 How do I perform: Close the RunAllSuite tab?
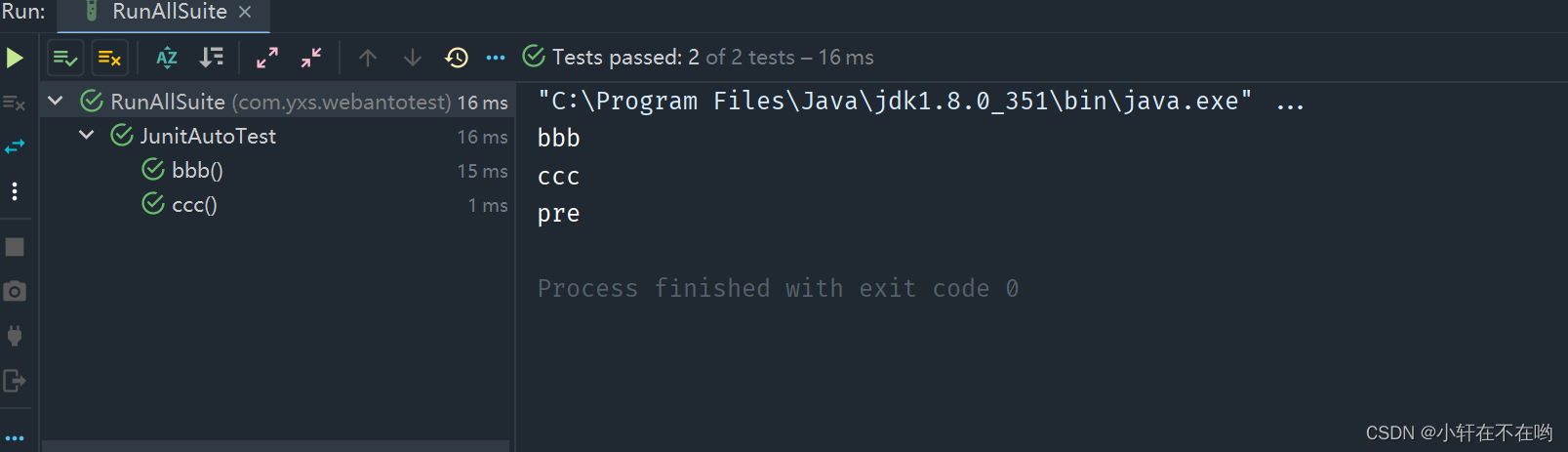coord(245,12)
